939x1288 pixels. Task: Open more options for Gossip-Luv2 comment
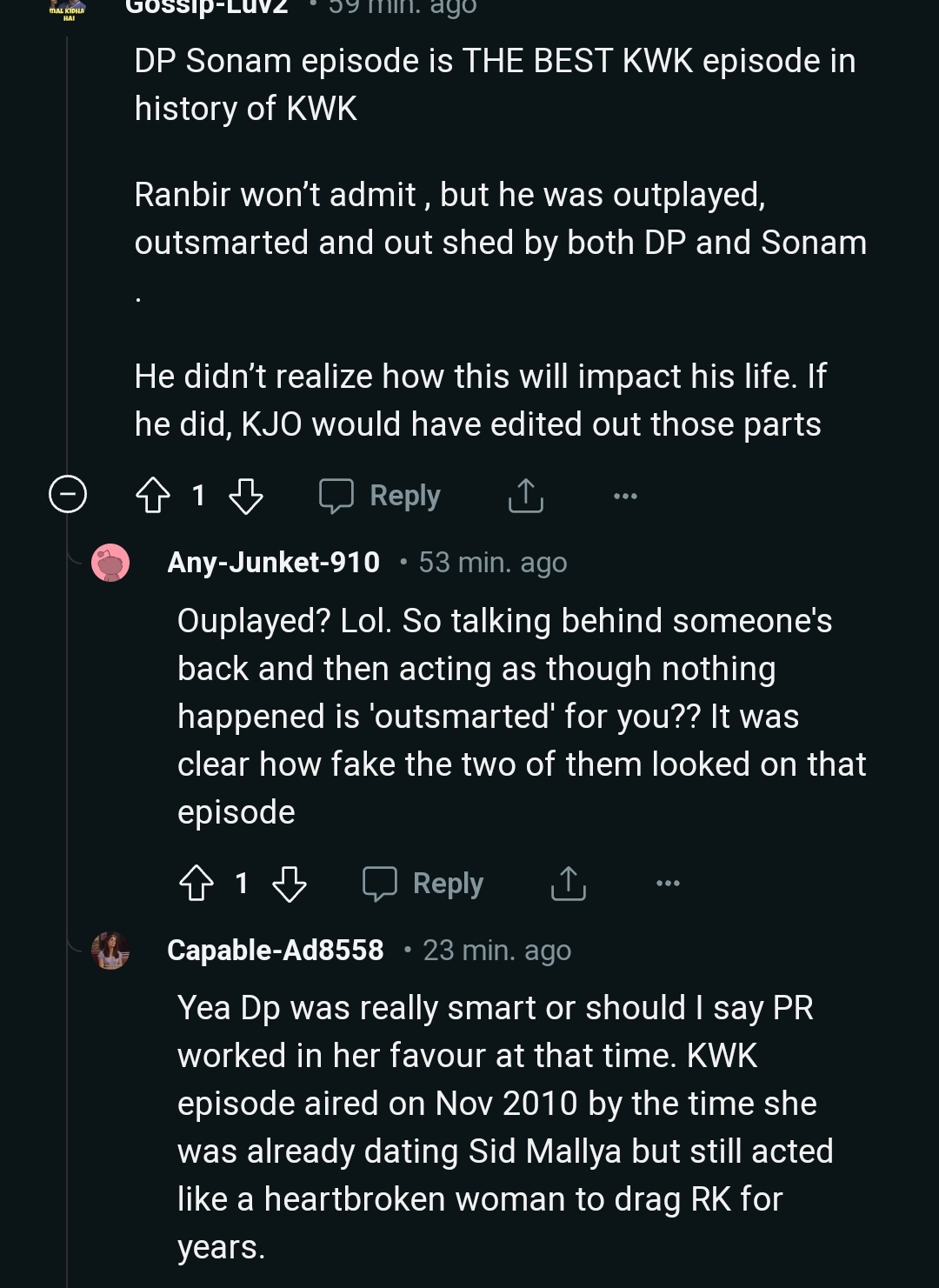click(625, 496)
